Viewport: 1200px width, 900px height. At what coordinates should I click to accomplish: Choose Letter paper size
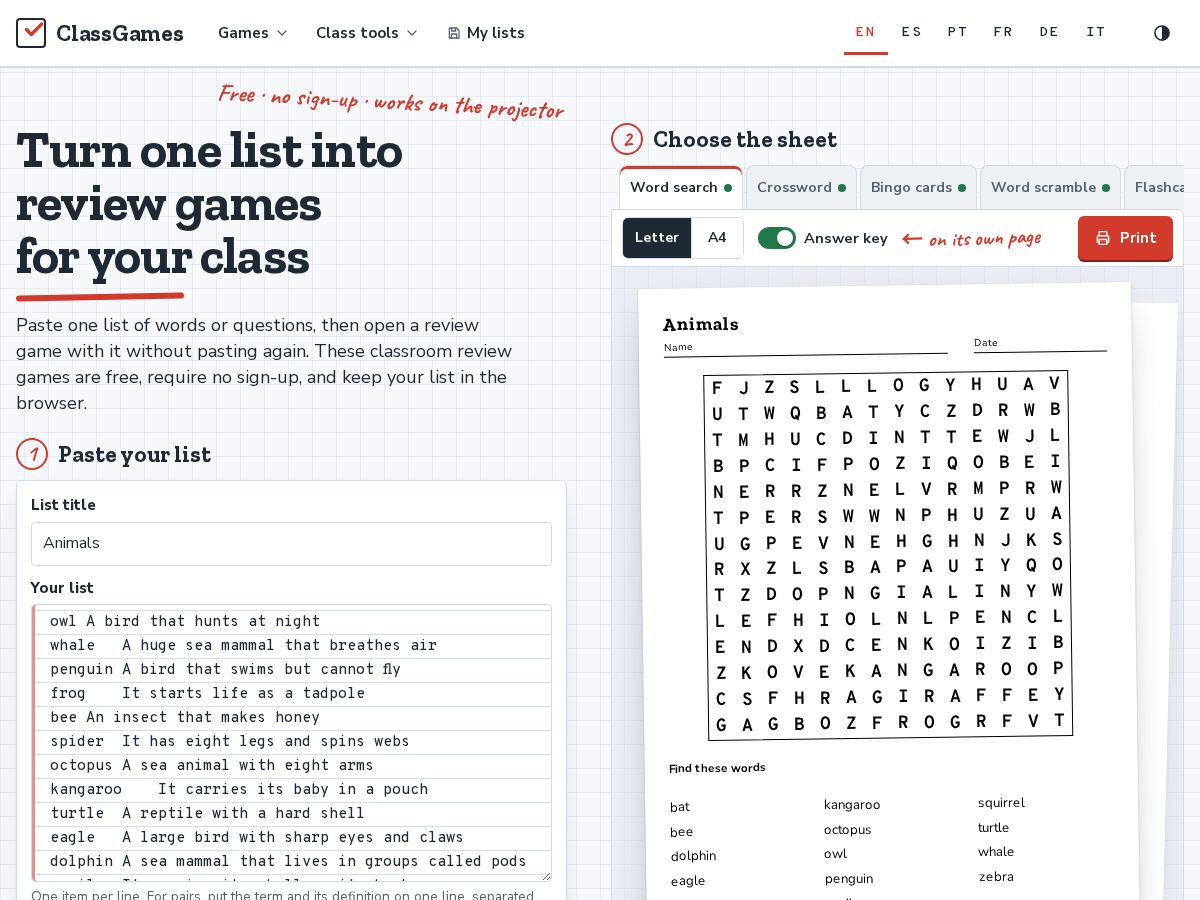657,238
